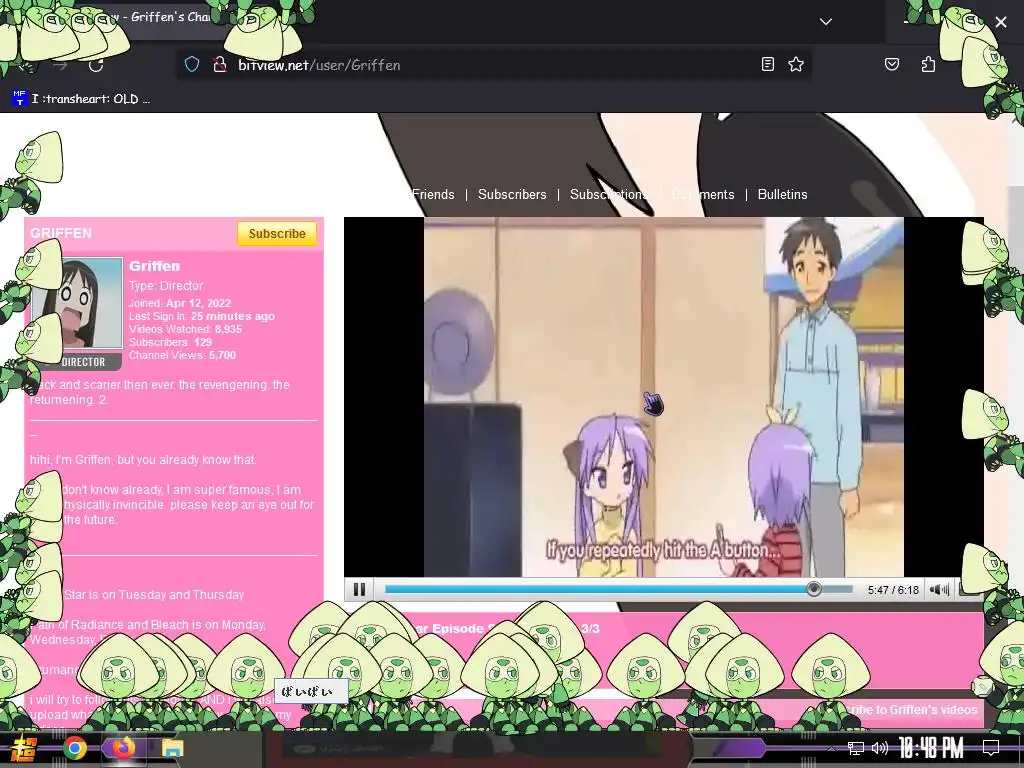Launch Google Chrome from the taskbar

click(x=75, y=748)
